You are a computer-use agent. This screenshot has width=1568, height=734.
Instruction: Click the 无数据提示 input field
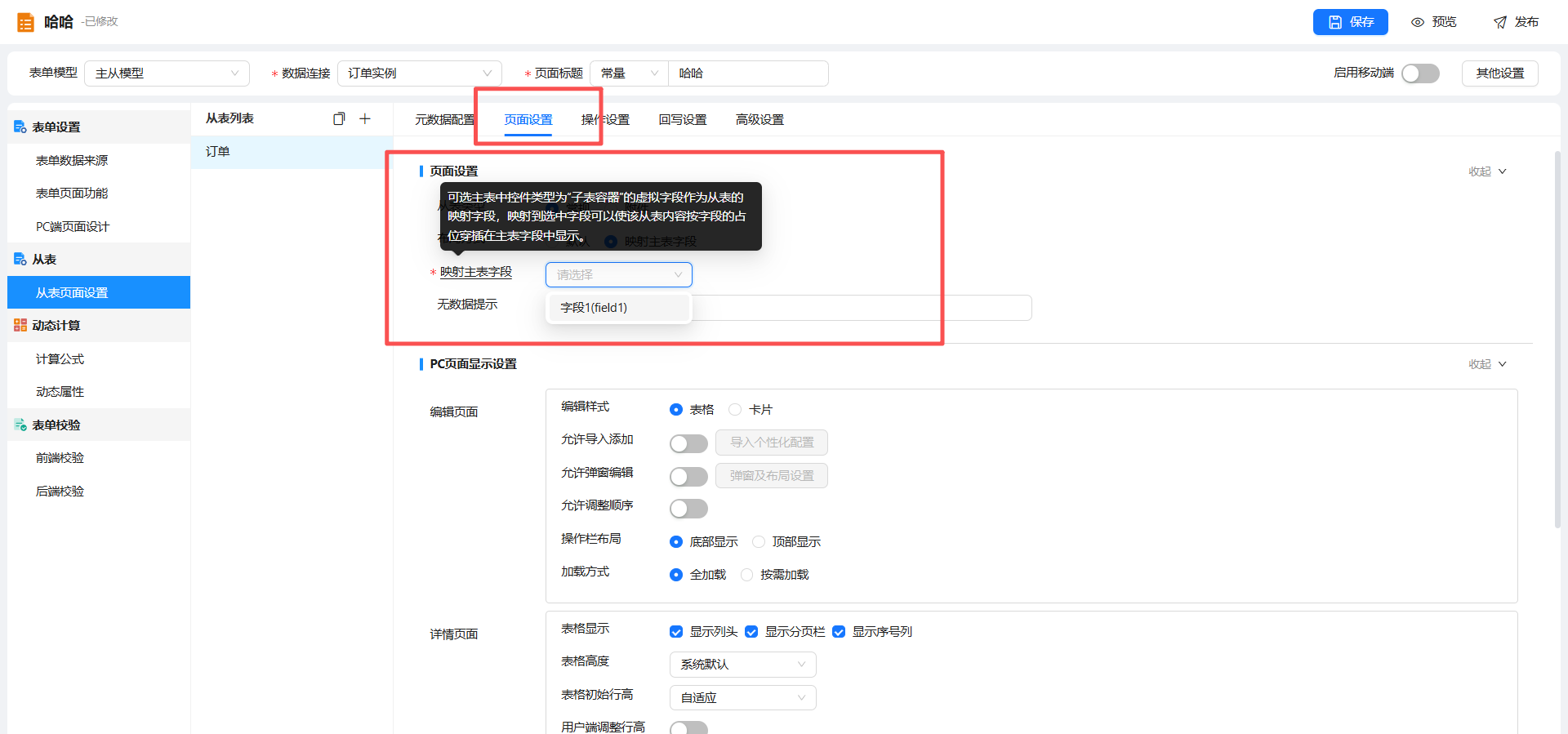(x=789, y=308)
